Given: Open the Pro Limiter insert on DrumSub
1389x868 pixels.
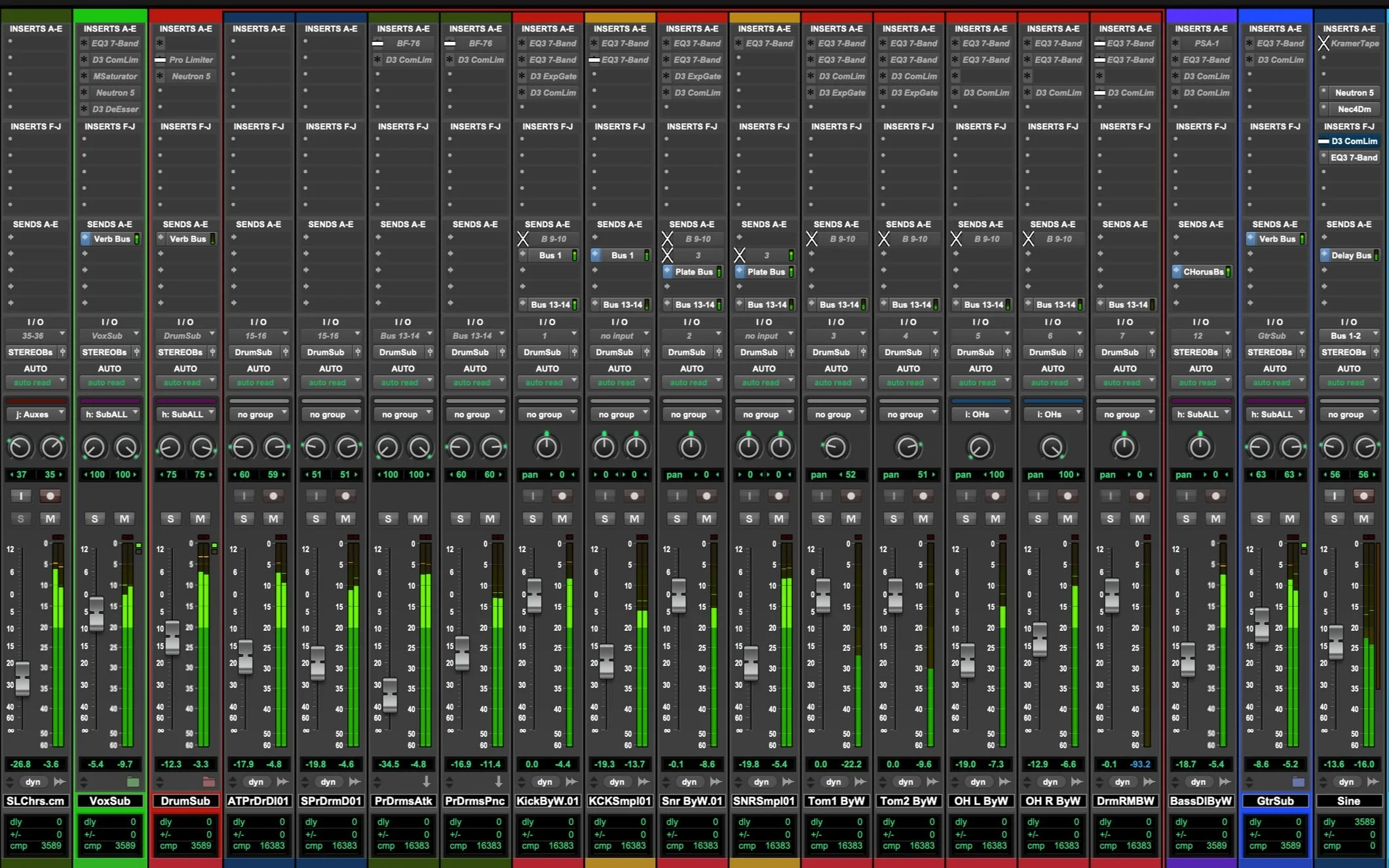Looking at the screenshot, I should (190, 60).
